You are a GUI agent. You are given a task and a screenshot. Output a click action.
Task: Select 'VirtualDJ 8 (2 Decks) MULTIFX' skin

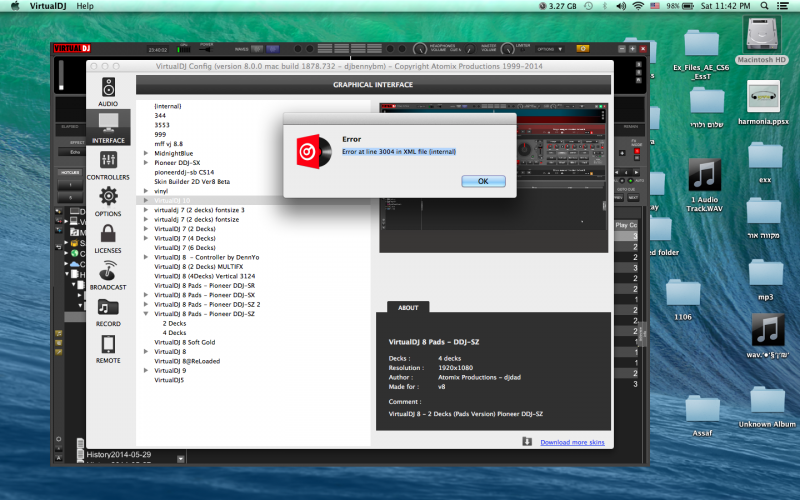[x=198, y=266]
